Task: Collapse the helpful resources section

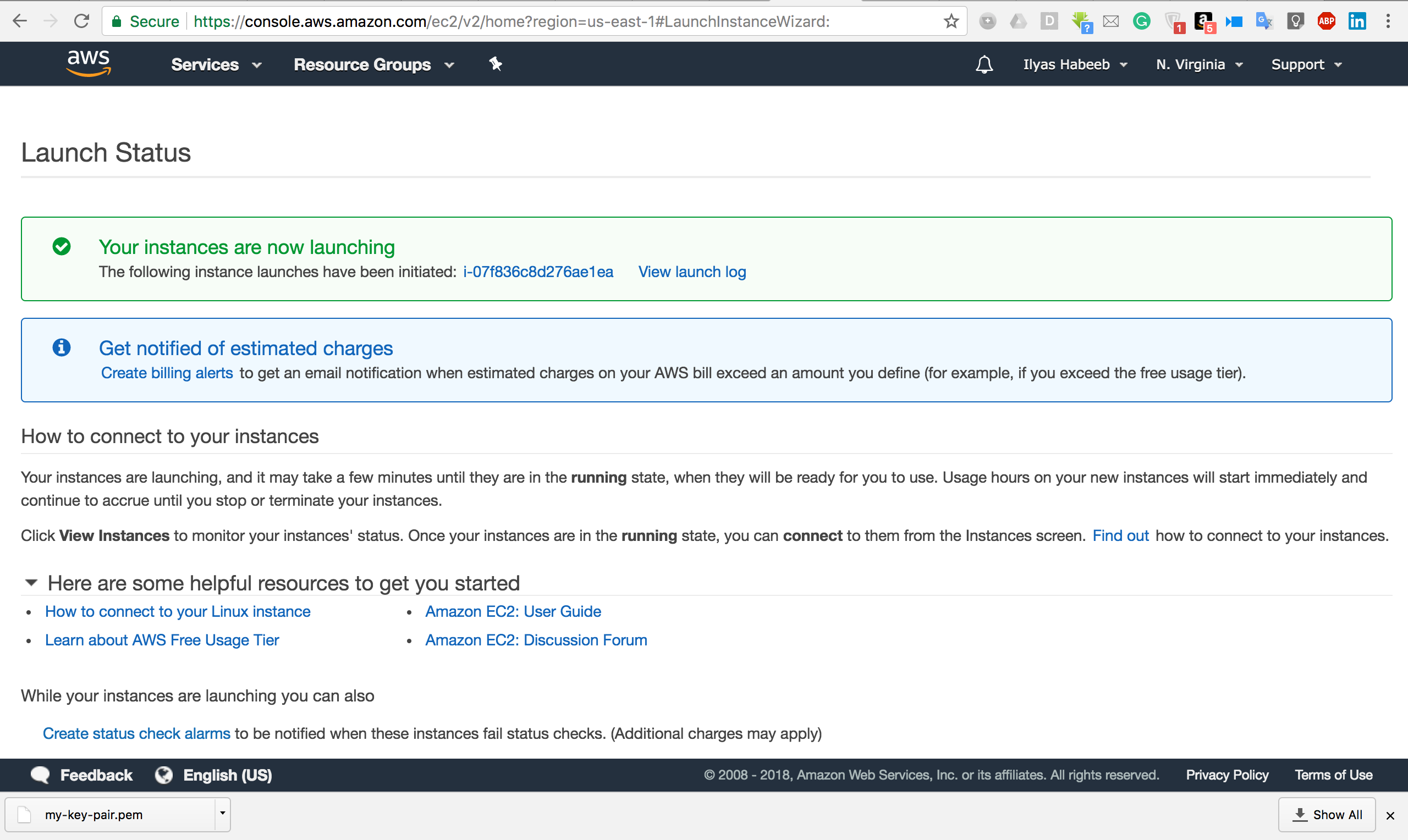Action: pyautogui.click(x=31, y=583)
